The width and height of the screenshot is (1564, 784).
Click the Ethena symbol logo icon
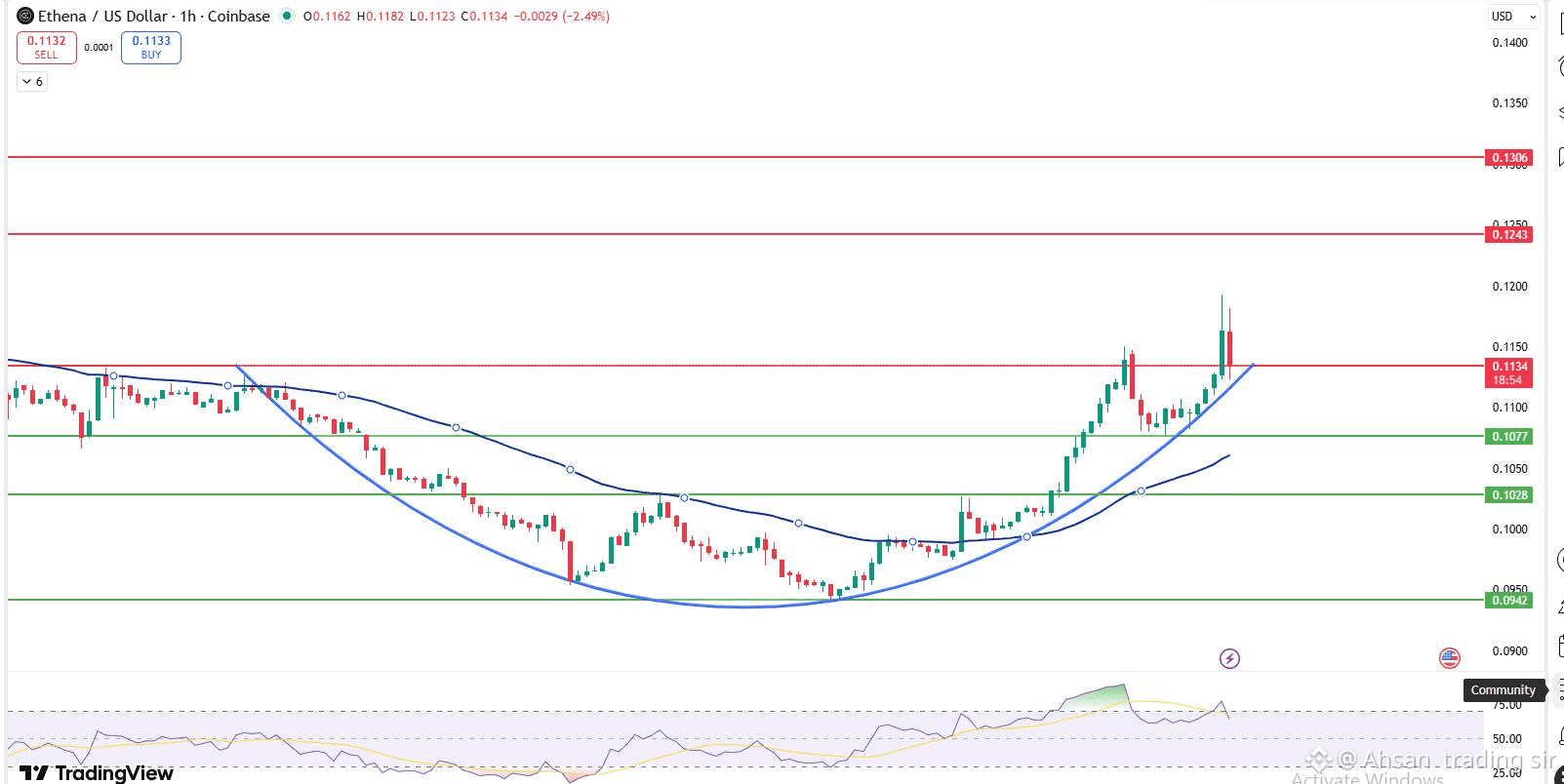coord(25,16)
